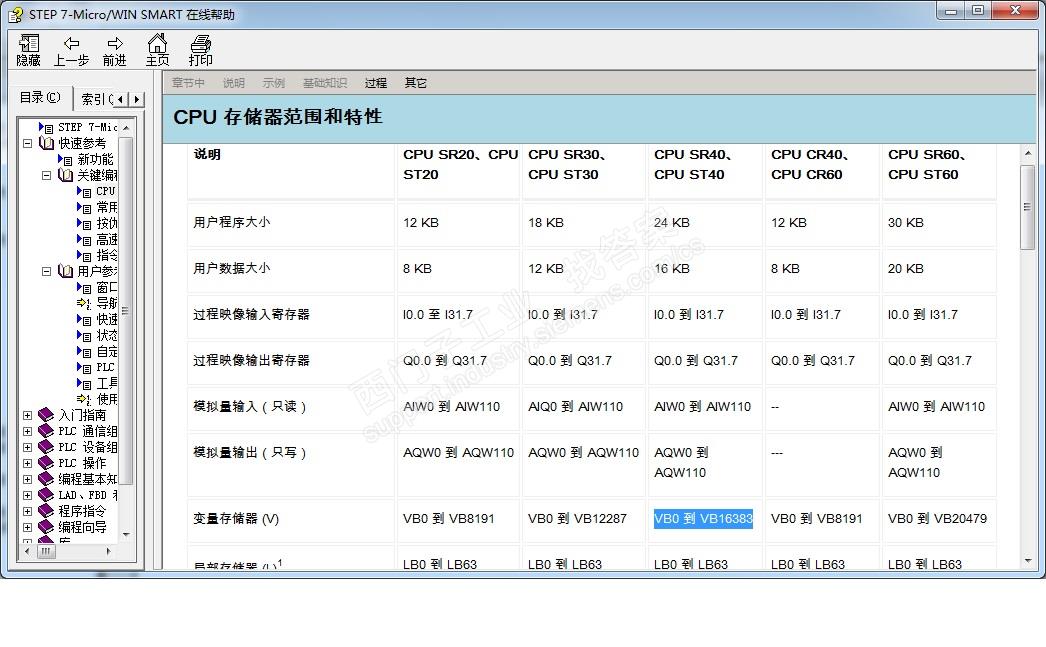
Task: Open the 其它 link in topic bar
Action: (416, 83)
